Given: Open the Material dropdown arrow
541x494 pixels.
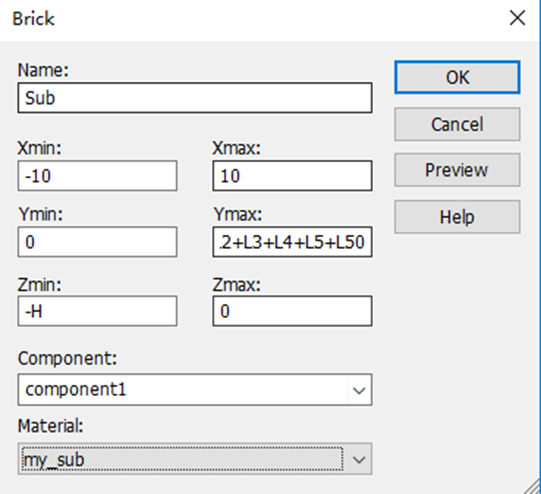Looking at the screenshot, I should pyautogui.click(x=359, y=459).
